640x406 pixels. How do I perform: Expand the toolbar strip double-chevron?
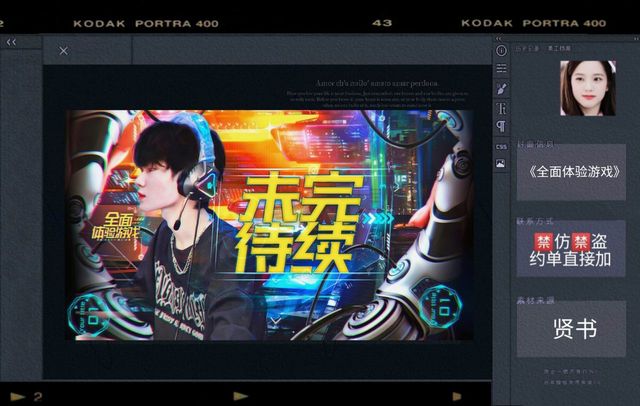tap(501, 40)
